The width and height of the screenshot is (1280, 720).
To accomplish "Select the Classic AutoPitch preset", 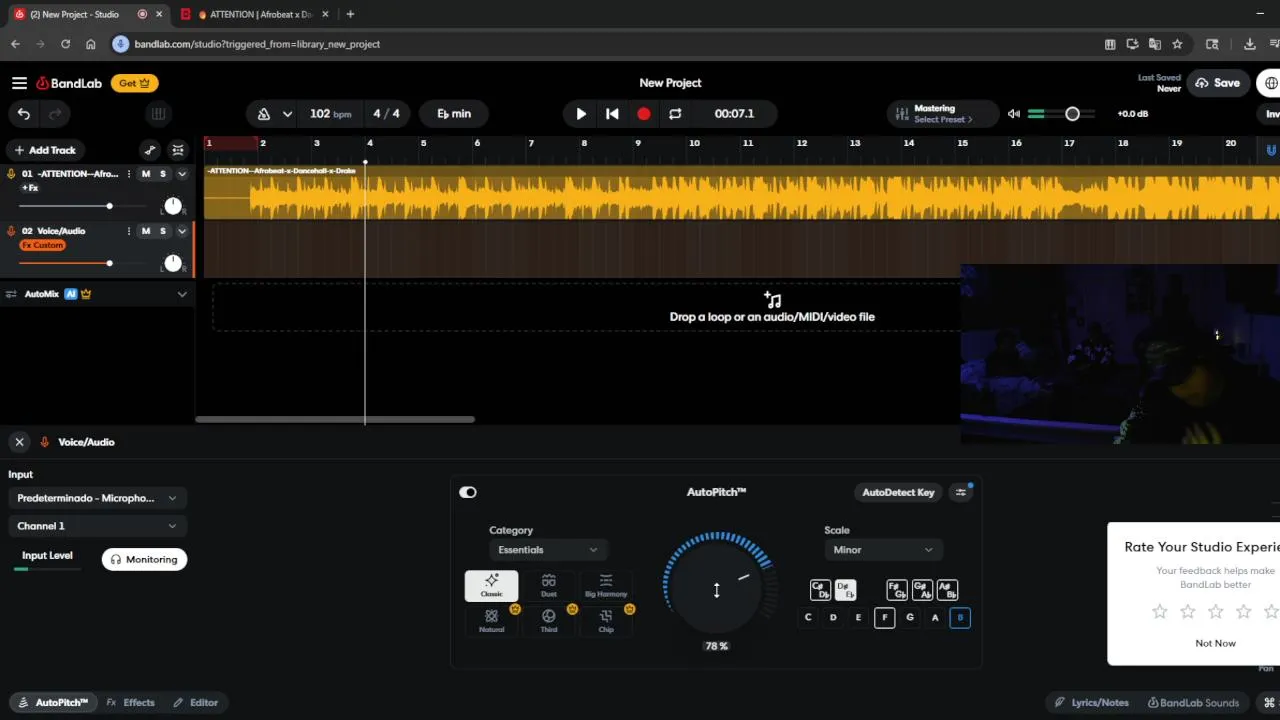I will [491, 586].
